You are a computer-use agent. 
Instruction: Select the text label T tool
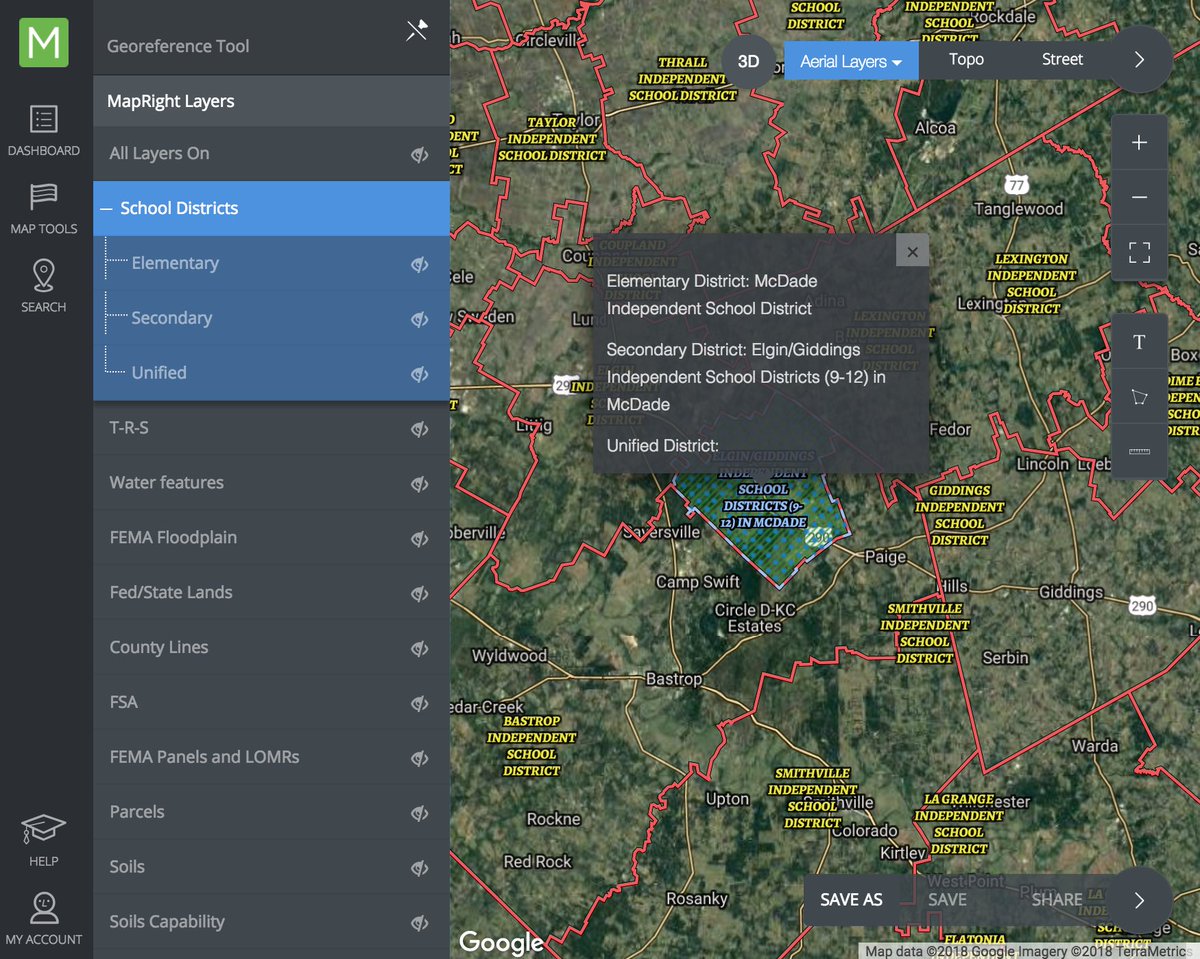tap(1139, 342)
